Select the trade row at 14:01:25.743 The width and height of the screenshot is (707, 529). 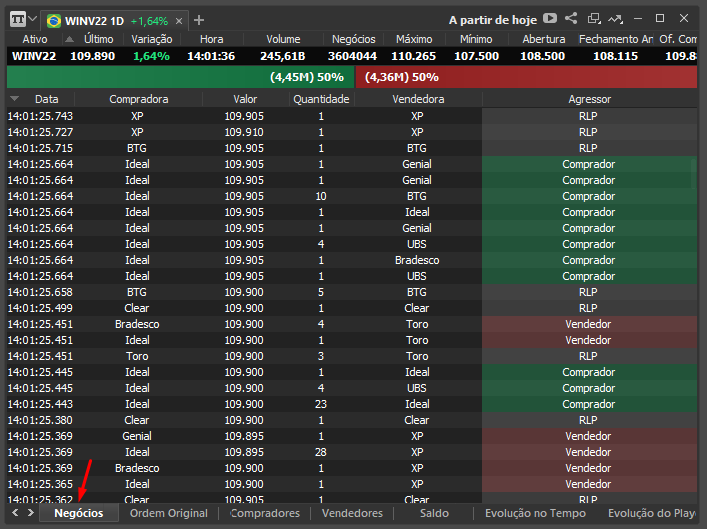tap(352, 116)
